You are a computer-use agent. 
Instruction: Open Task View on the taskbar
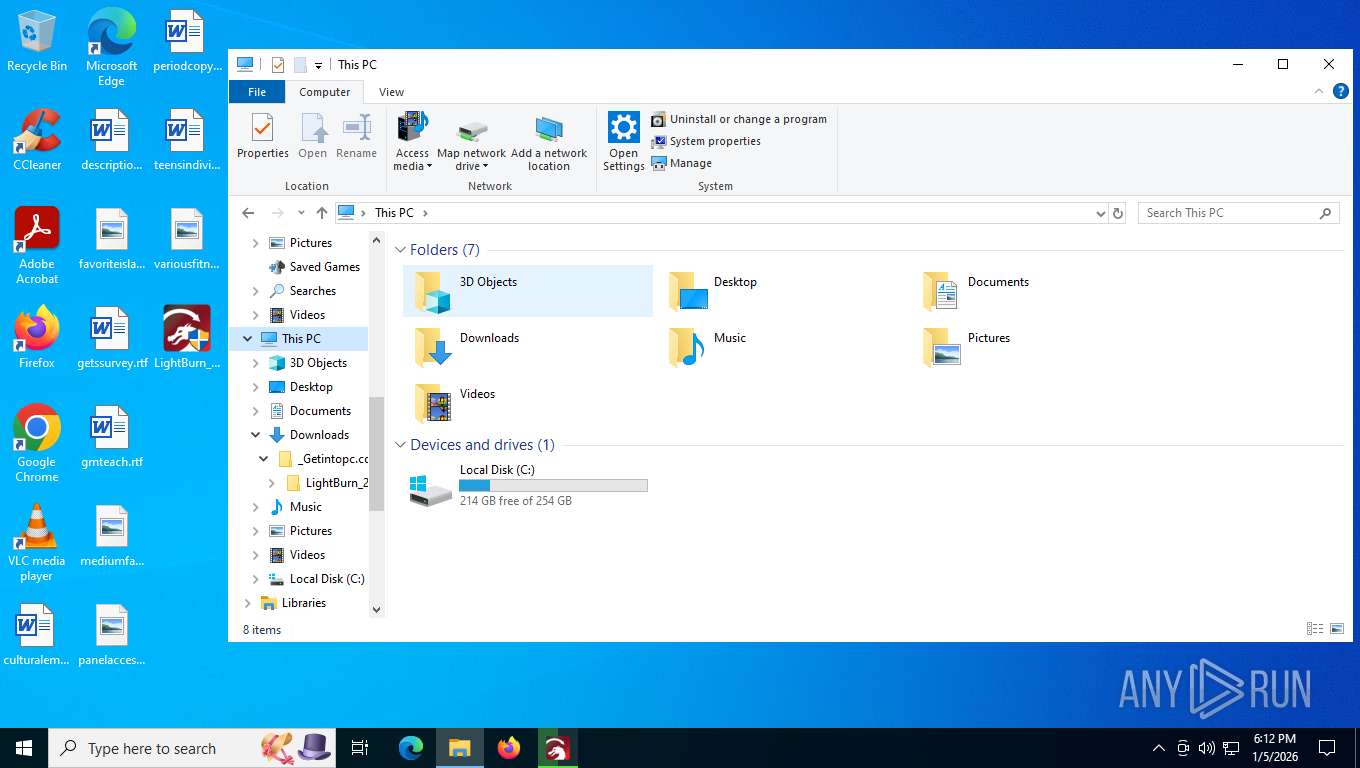[360, 748]
